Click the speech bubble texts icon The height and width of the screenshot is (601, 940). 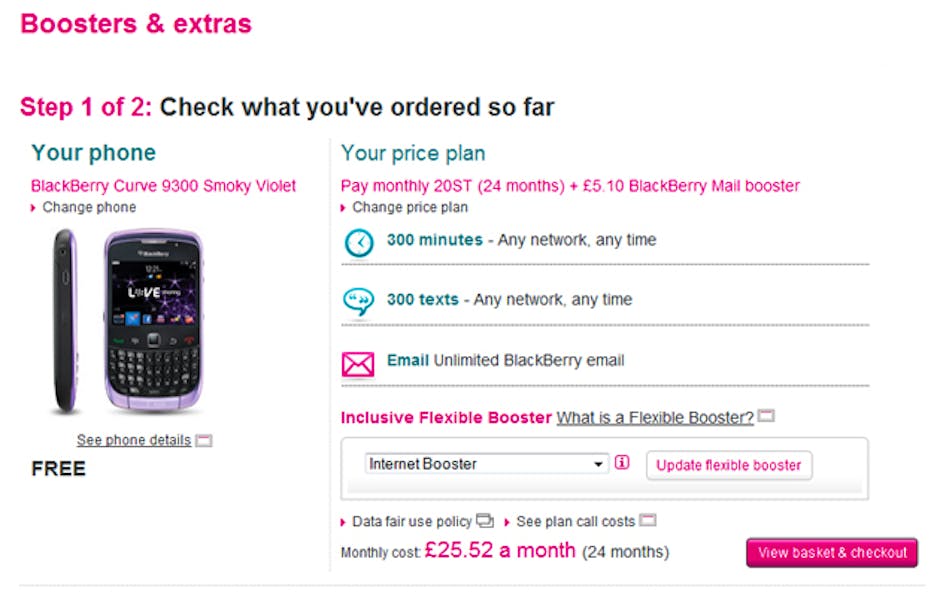click(x=358, y=301)
